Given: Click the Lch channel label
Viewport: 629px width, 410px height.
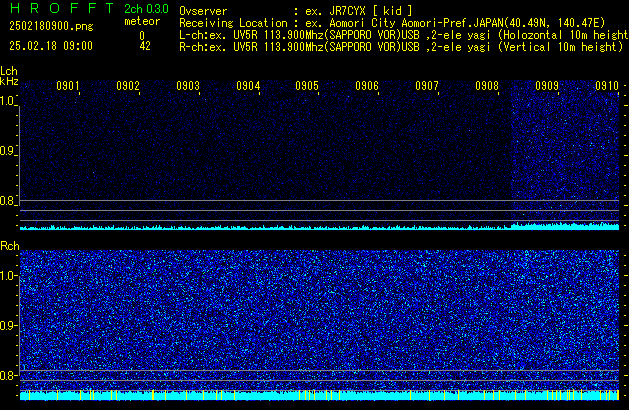Looking at the screenshot, I should 9,71.
